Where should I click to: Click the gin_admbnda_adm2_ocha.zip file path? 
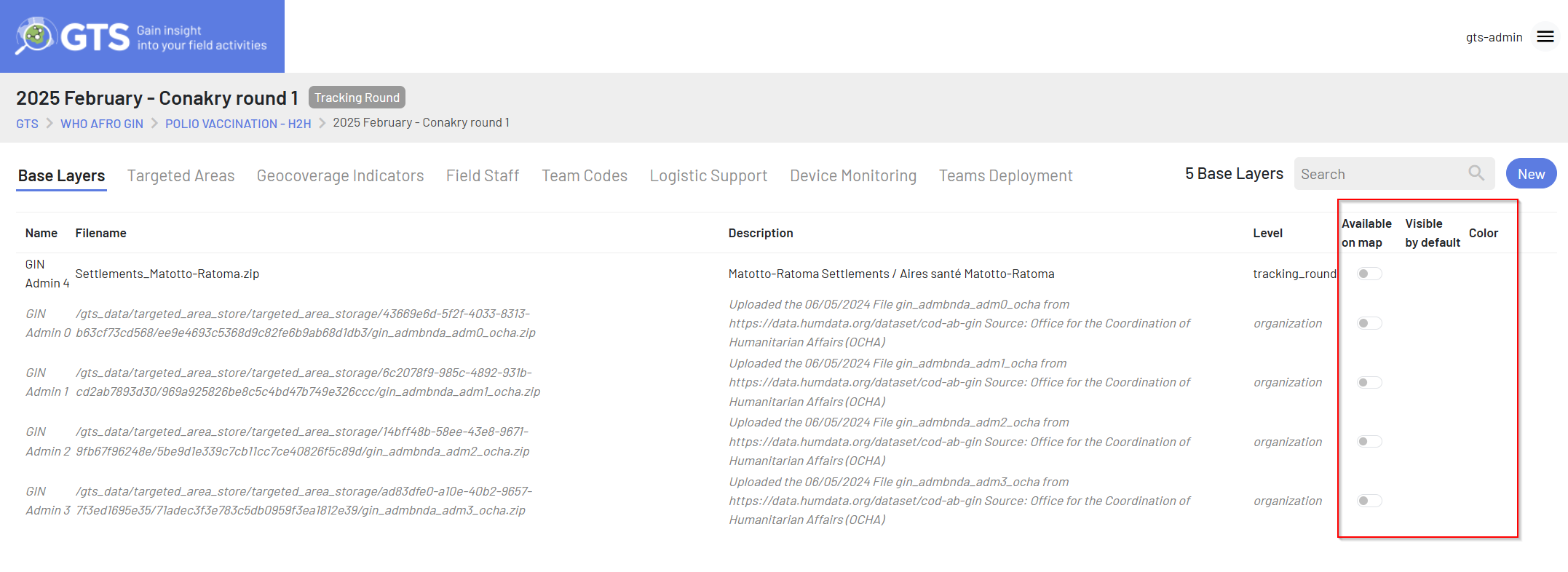(302, 442)
